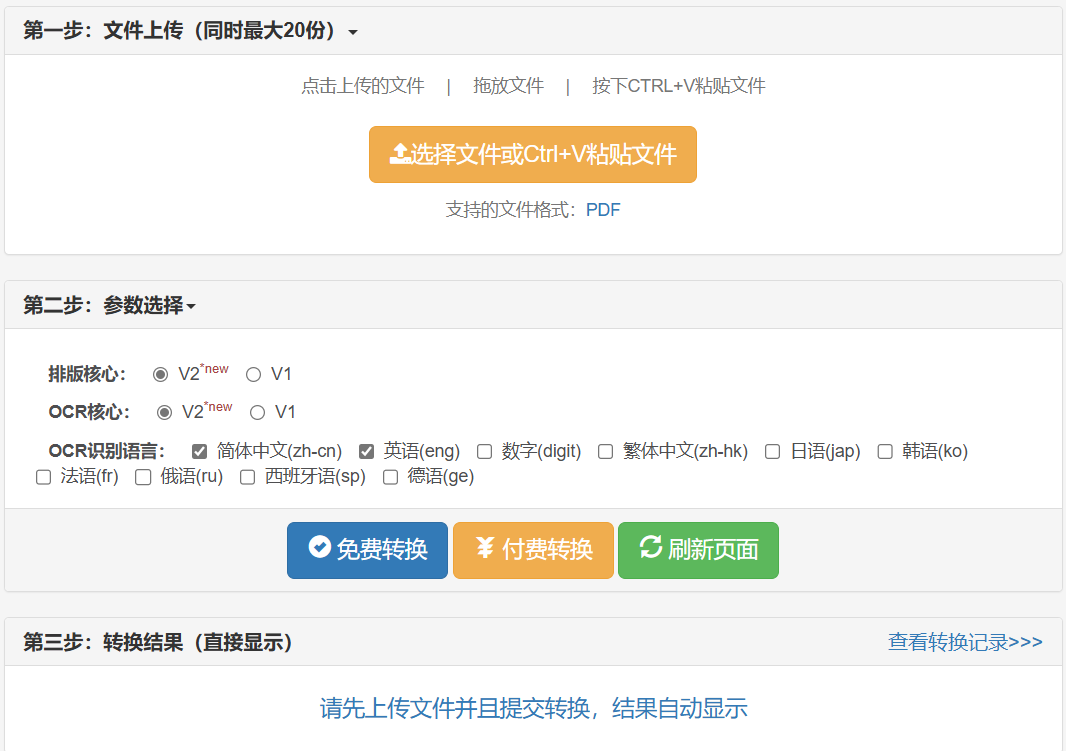Enable 数字(digit) recognition
1066x751 pixels.
(x=484, y=451)
